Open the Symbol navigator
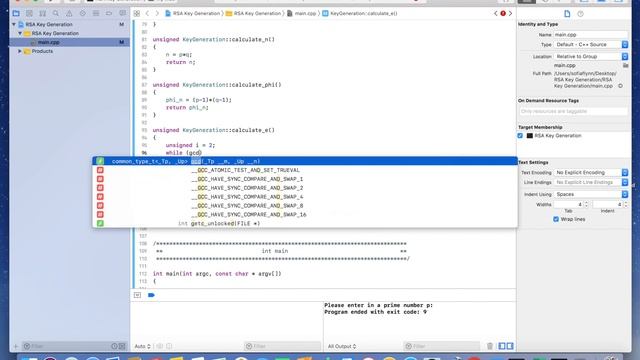The image size is (640, 360). [42, 13]
